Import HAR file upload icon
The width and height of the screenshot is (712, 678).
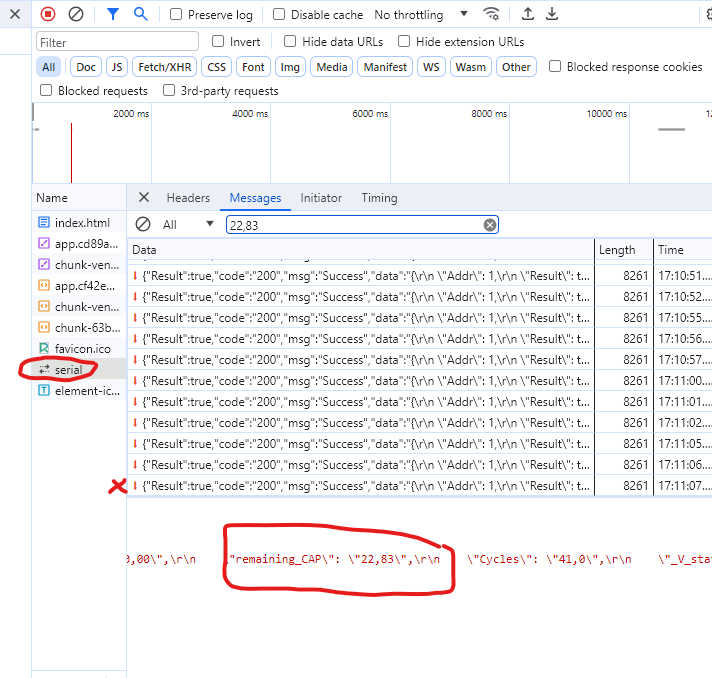(528, 14)
